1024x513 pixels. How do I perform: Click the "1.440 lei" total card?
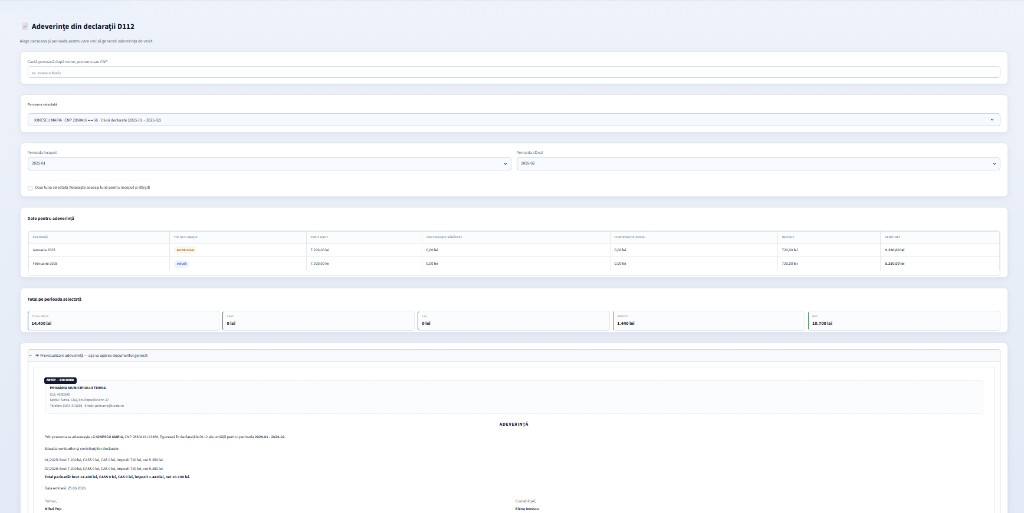coord(709,320)
